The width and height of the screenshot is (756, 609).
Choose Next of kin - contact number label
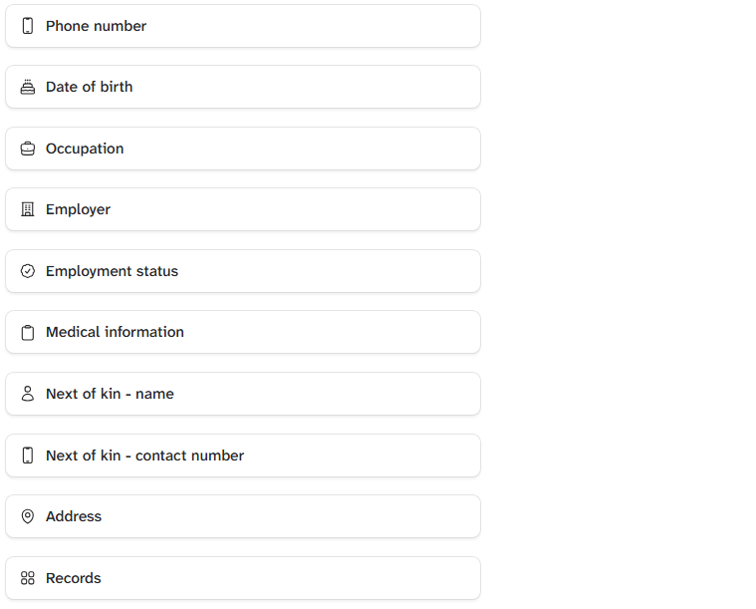pos(145,455)
